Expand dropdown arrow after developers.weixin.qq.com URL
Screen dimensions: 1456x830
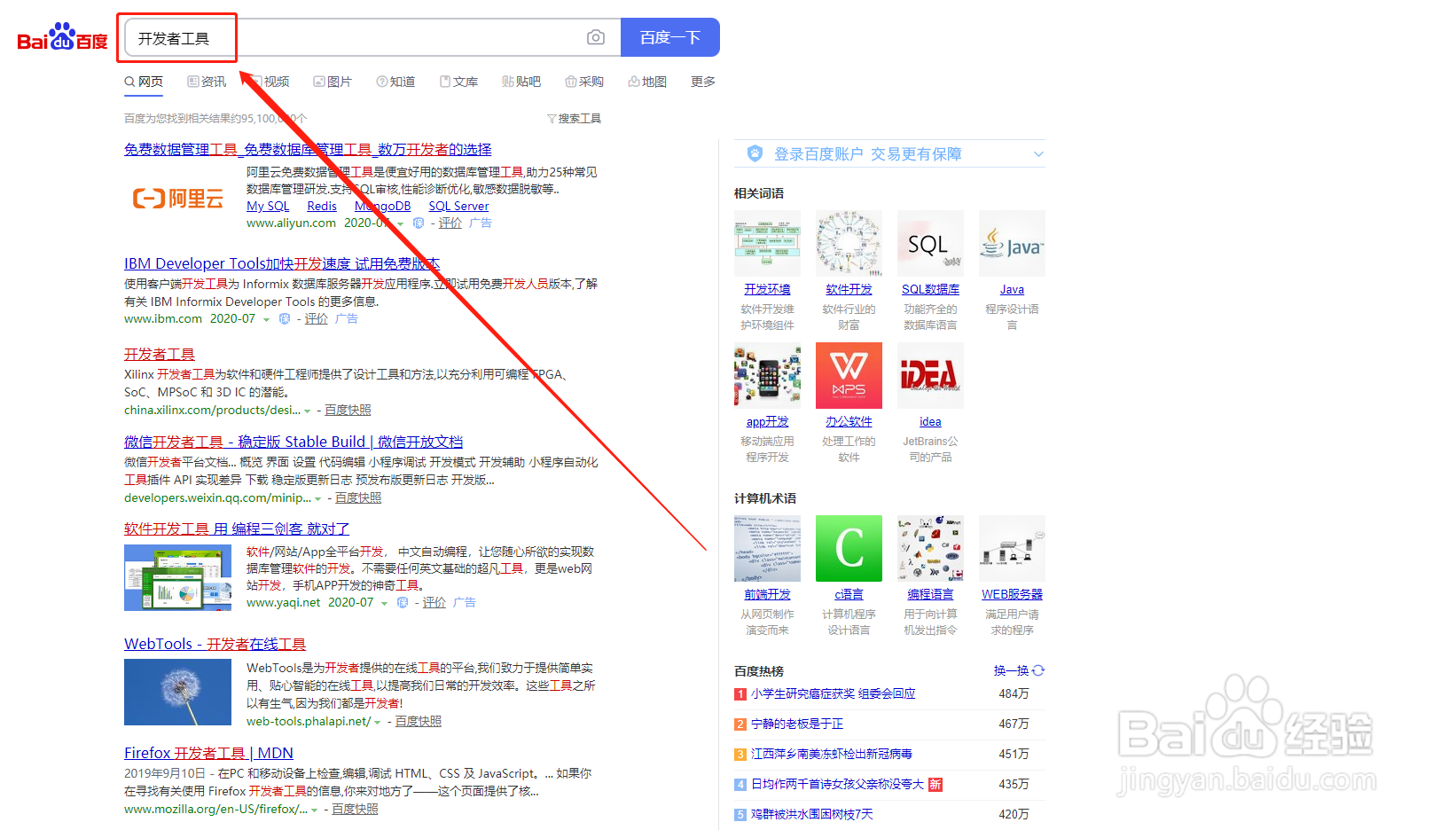pos(318,498)
